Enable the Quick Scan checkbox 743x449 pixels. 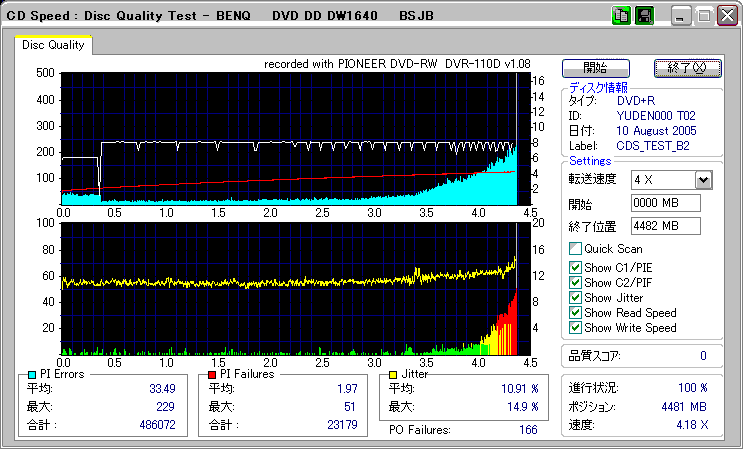(x=575, y=249)
